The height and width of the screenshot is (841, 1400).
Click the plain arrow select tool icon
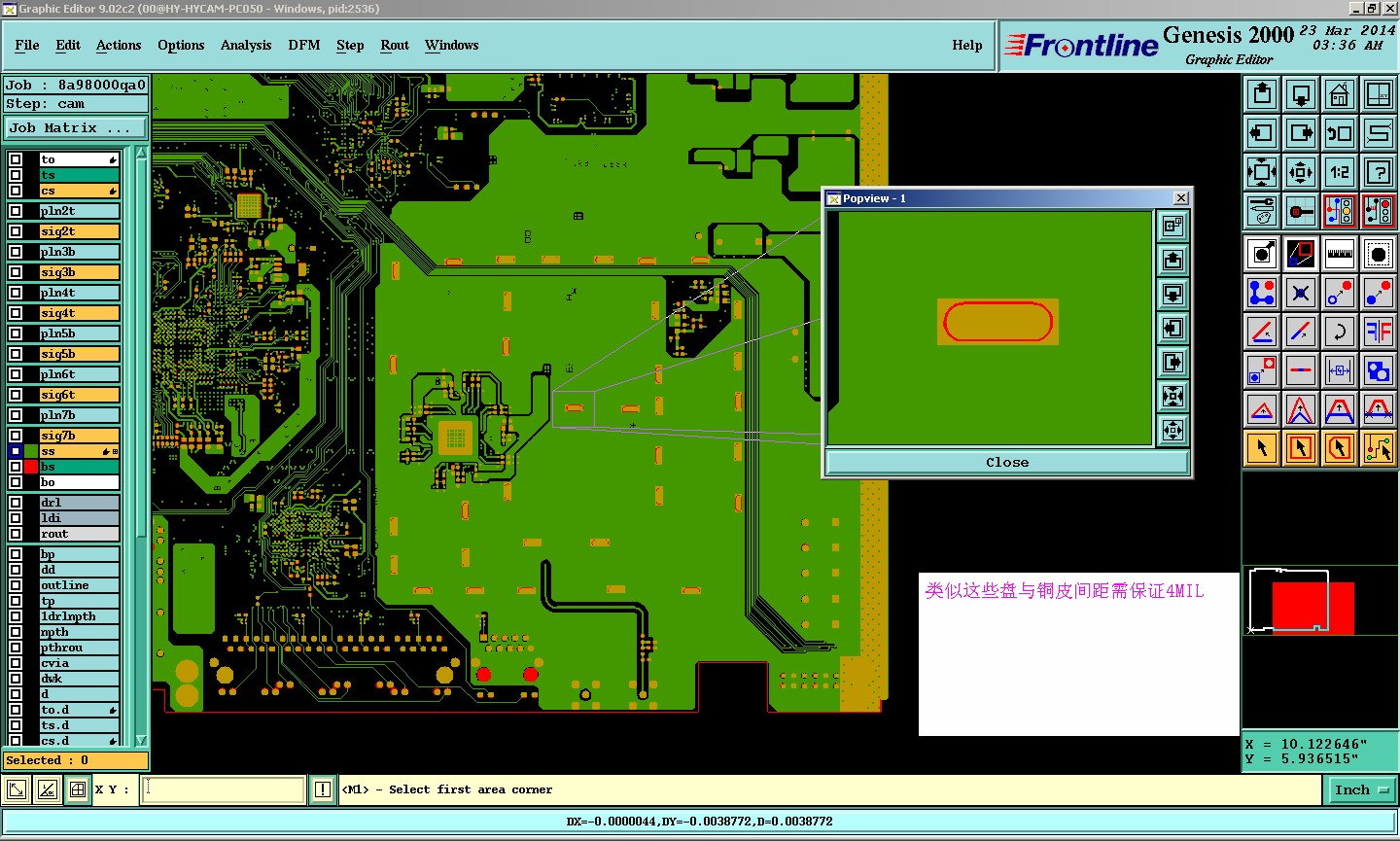pos(1262,448)
